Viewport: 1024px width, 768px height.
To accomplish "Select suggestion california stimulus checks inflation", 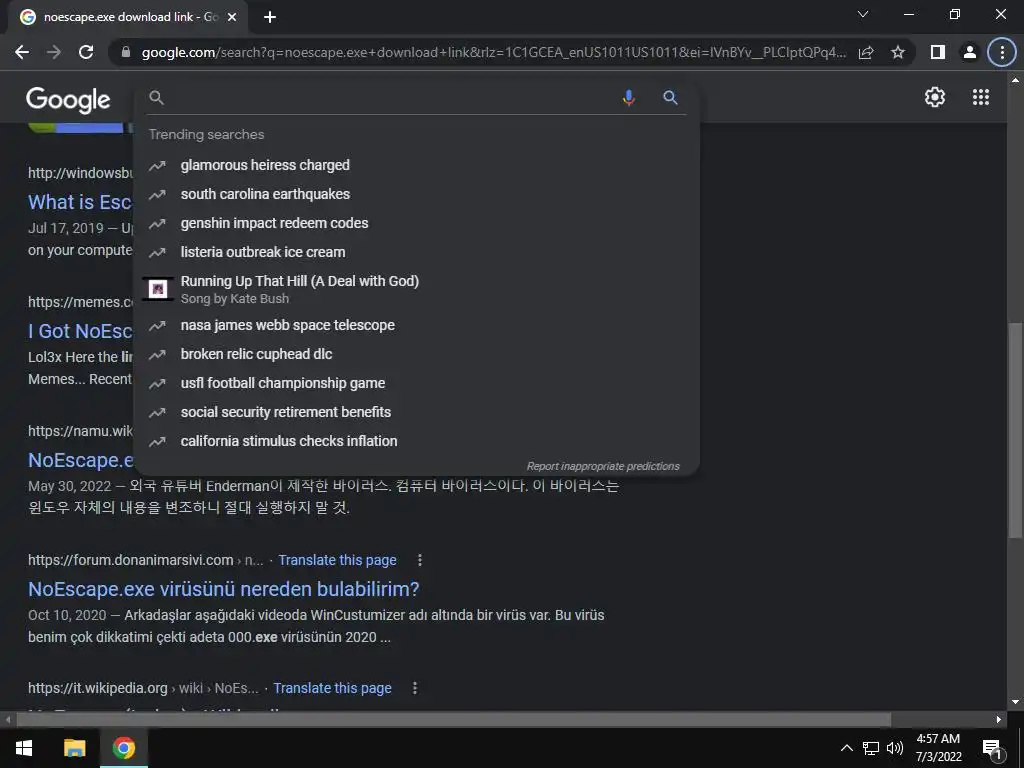I will (x=416, y=441).
